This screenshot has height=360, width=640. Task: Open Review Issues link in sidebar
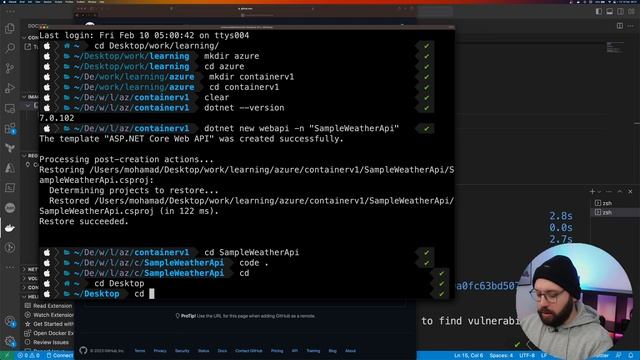47,342
